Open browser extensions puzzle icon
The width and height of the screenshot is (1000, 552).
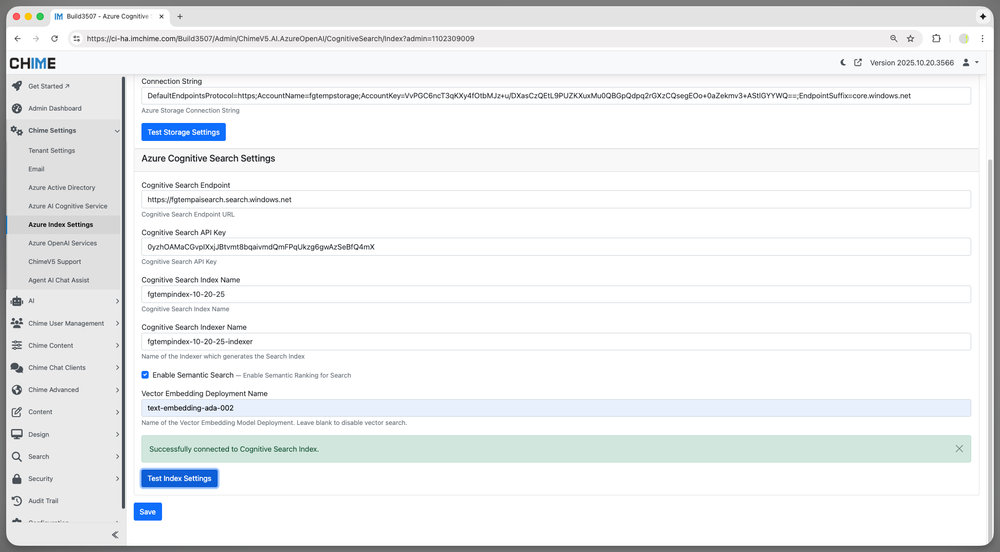(x=936, y=38)
